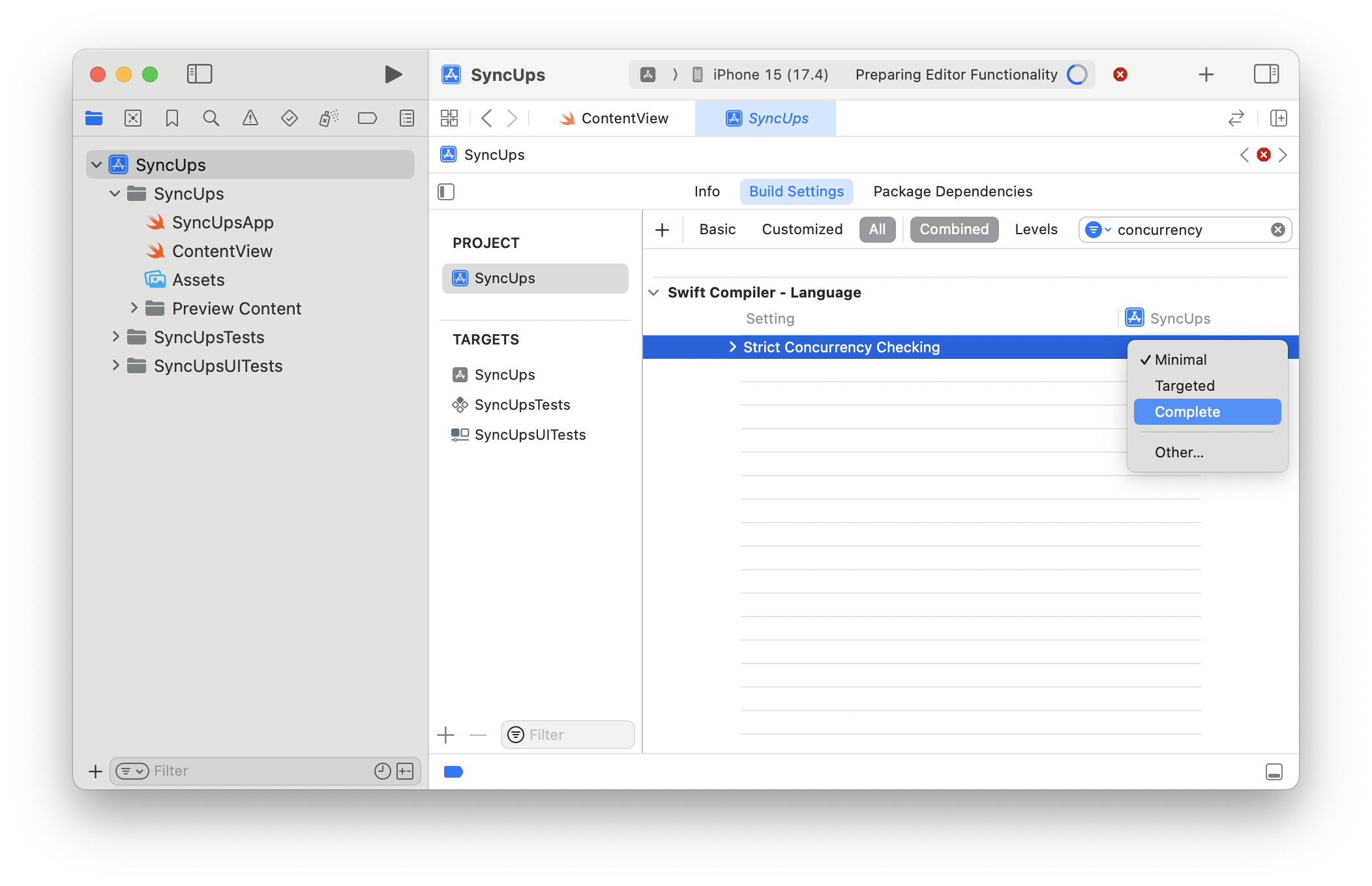
Task: Toggle the left navigator sidebar
Action: point(200,74)
